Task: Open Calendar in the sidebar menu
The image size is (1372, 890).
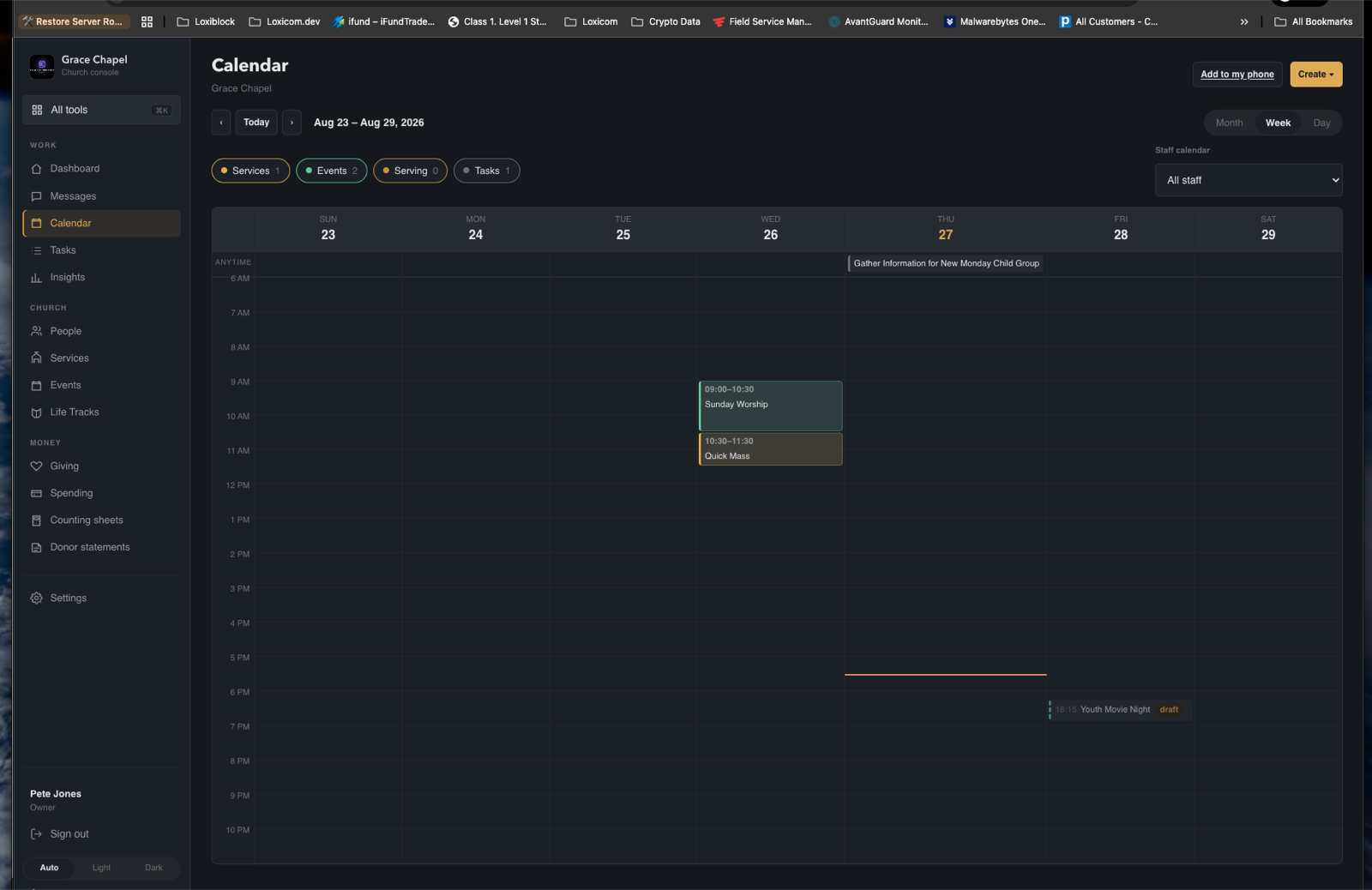Action: click(101, 223)
